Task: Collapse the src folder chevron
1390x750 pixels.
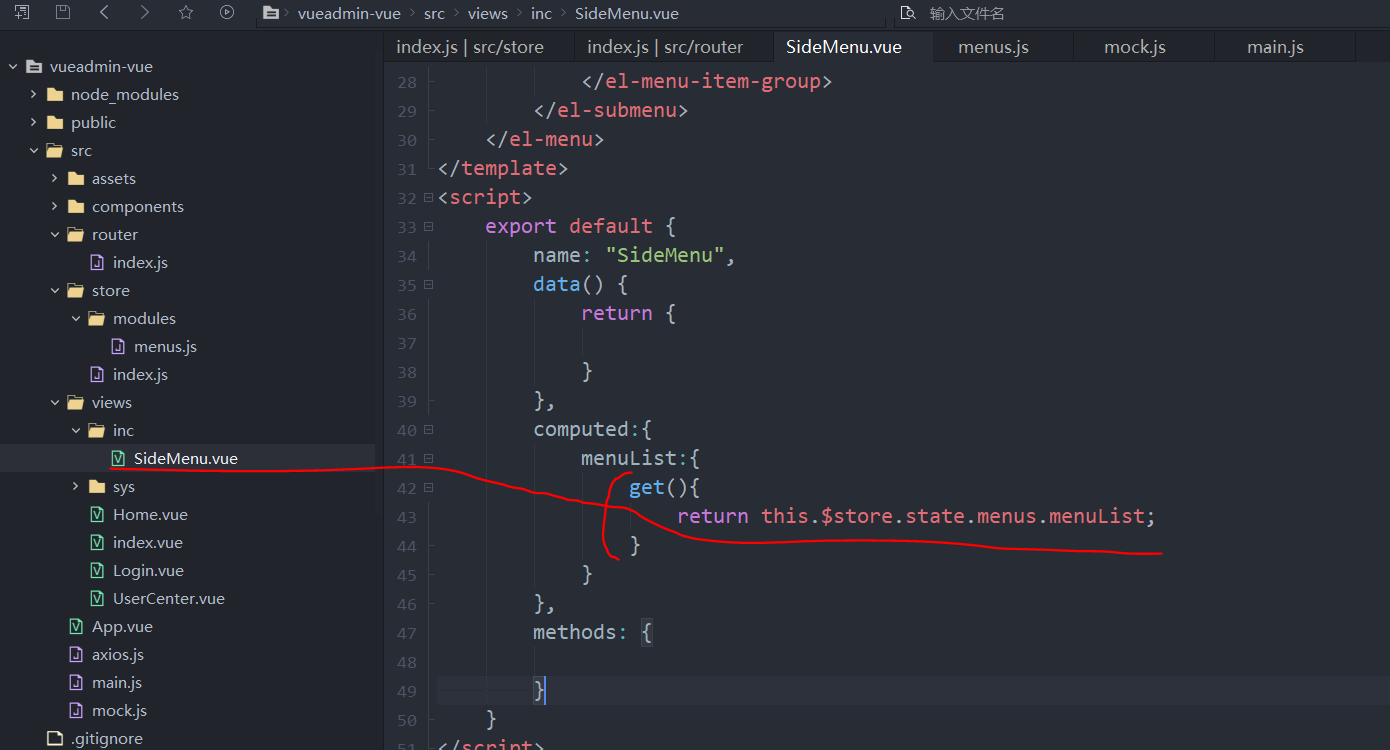Action: (34, 151)
